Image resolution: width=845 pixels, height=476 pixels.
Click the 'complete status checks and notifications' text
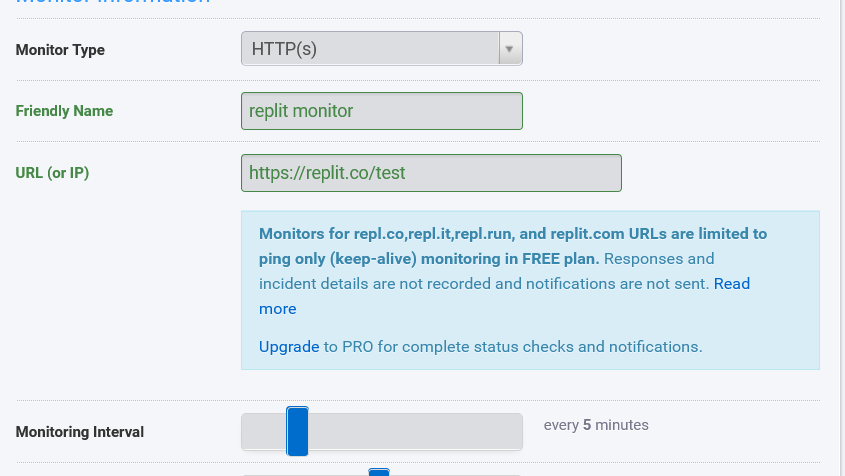tap(560, 347)
